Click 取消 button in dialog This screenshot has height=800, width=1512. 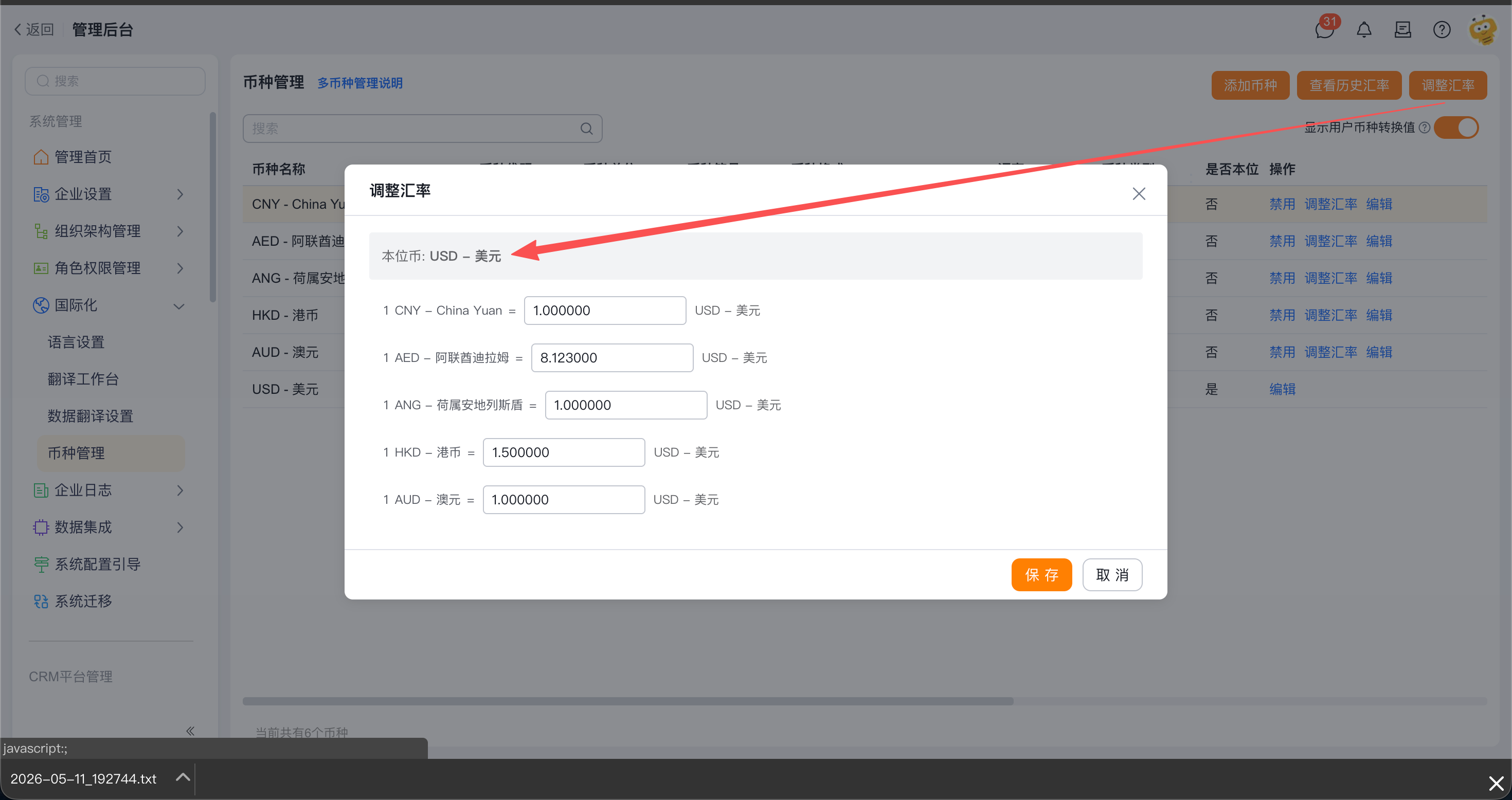(1112, 574)
